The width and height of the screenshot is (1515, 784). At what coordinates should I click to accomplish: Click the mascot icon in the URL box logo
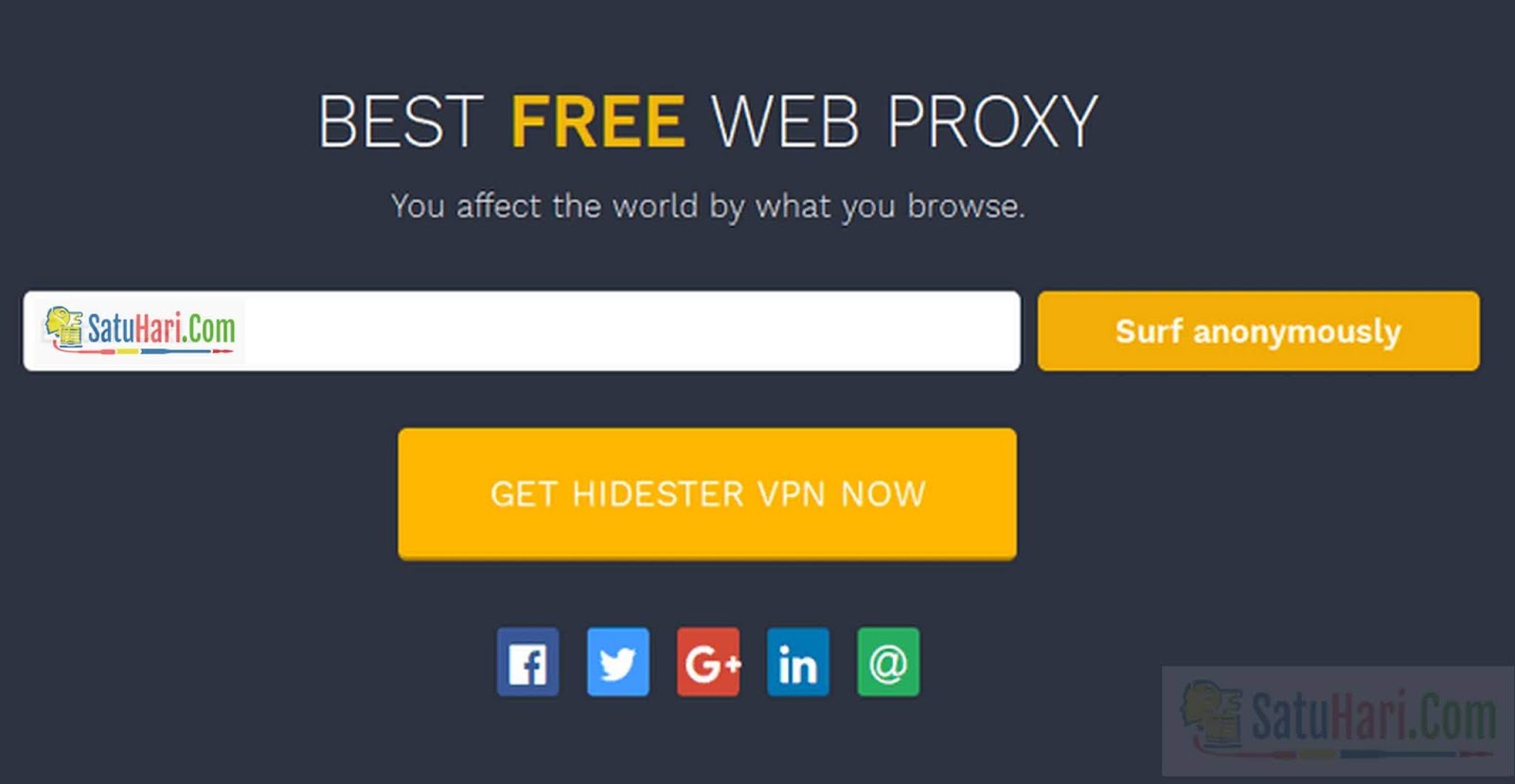pos(64,328)
